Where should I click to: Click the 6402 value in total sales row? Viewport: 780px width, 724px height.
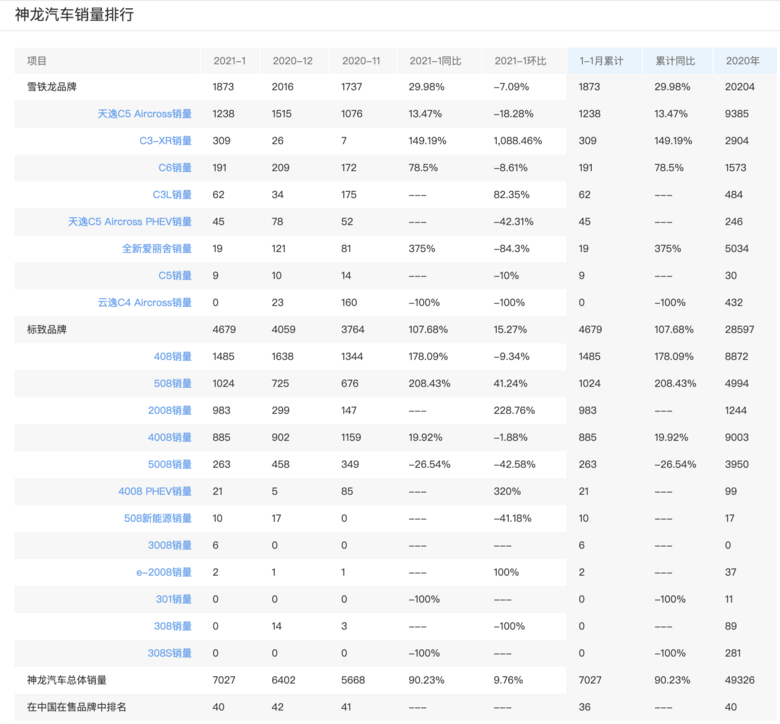[x=283, y=680]
